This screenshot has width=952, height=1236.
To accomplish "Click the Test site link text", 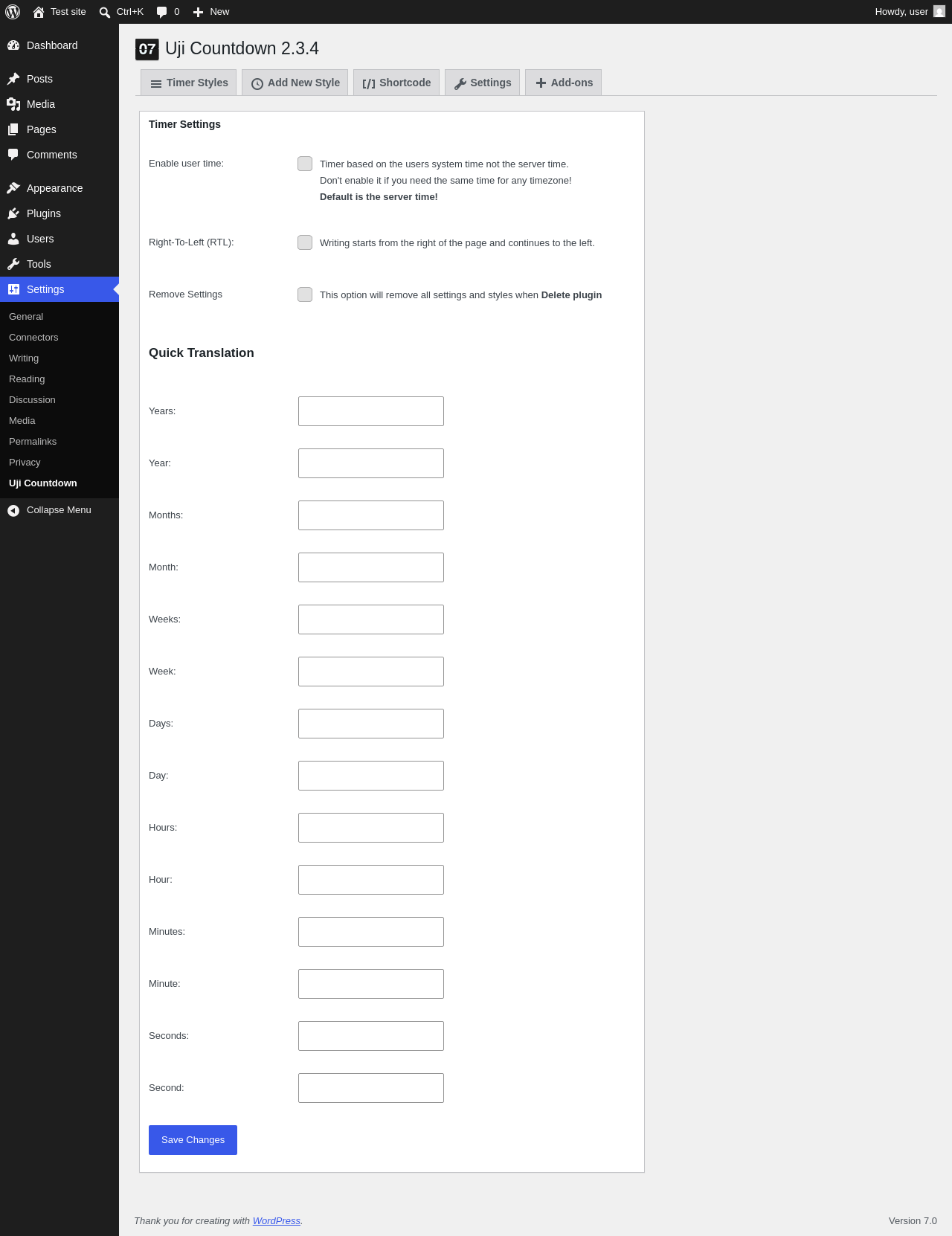I will pyautogui.click(x=68, y=12).
